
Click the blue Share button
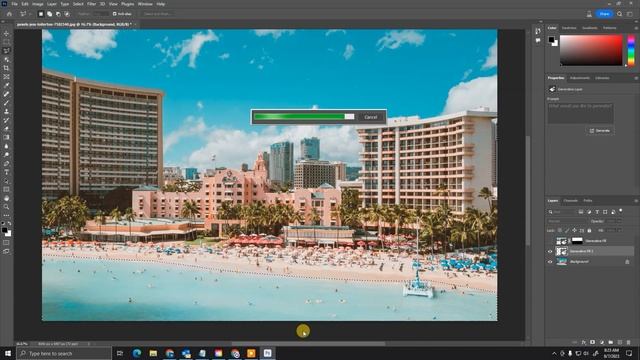click(604, 14)
